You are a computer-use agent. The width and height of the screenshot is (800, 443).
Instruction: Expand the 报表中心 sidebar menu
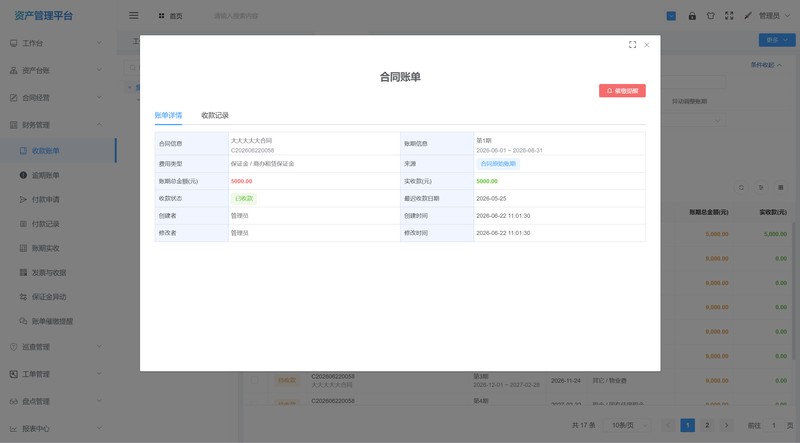(x=56, y=429)
